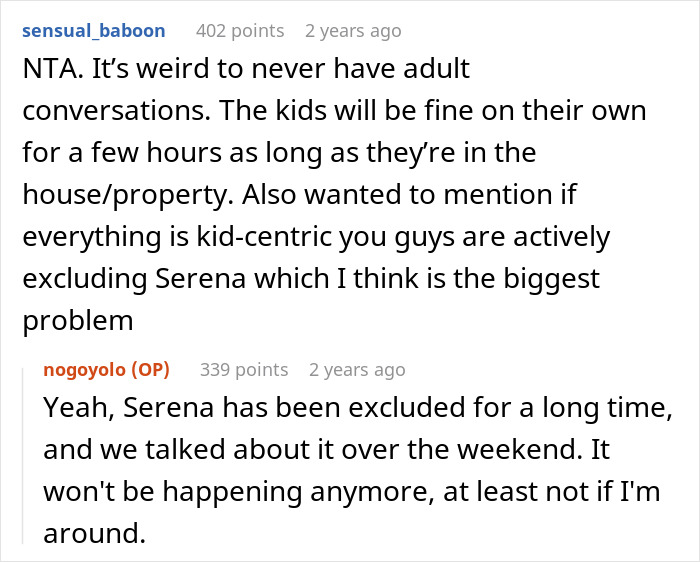The height and width of the screenshot is (562, 700).
Task: Click the word "problem" ending the comment
Action: pyautogui.click(x=79, y=322)
